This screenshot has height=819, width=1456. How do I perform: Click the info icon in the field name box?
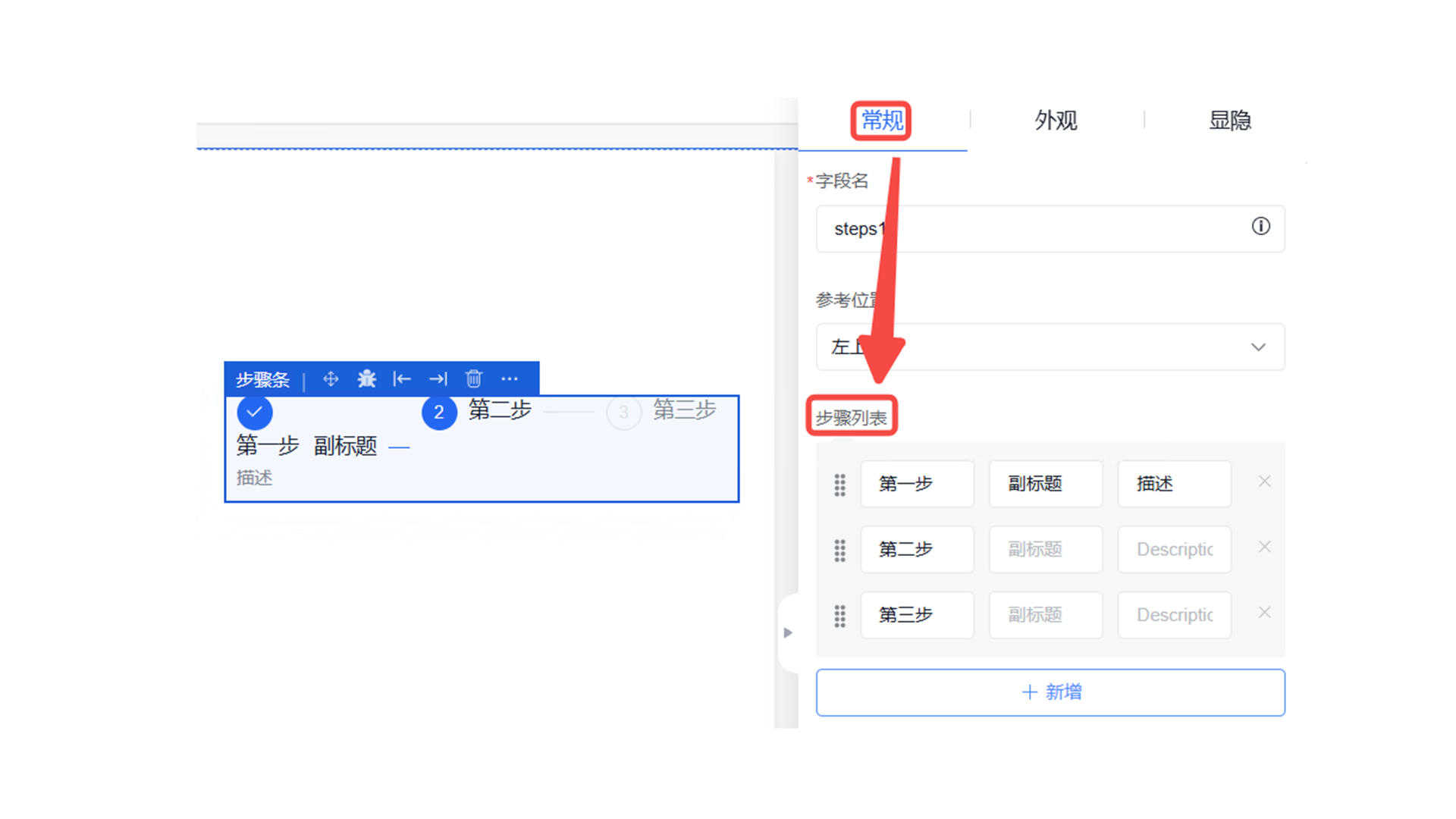pyautogui.click(x=1260, y=226)
